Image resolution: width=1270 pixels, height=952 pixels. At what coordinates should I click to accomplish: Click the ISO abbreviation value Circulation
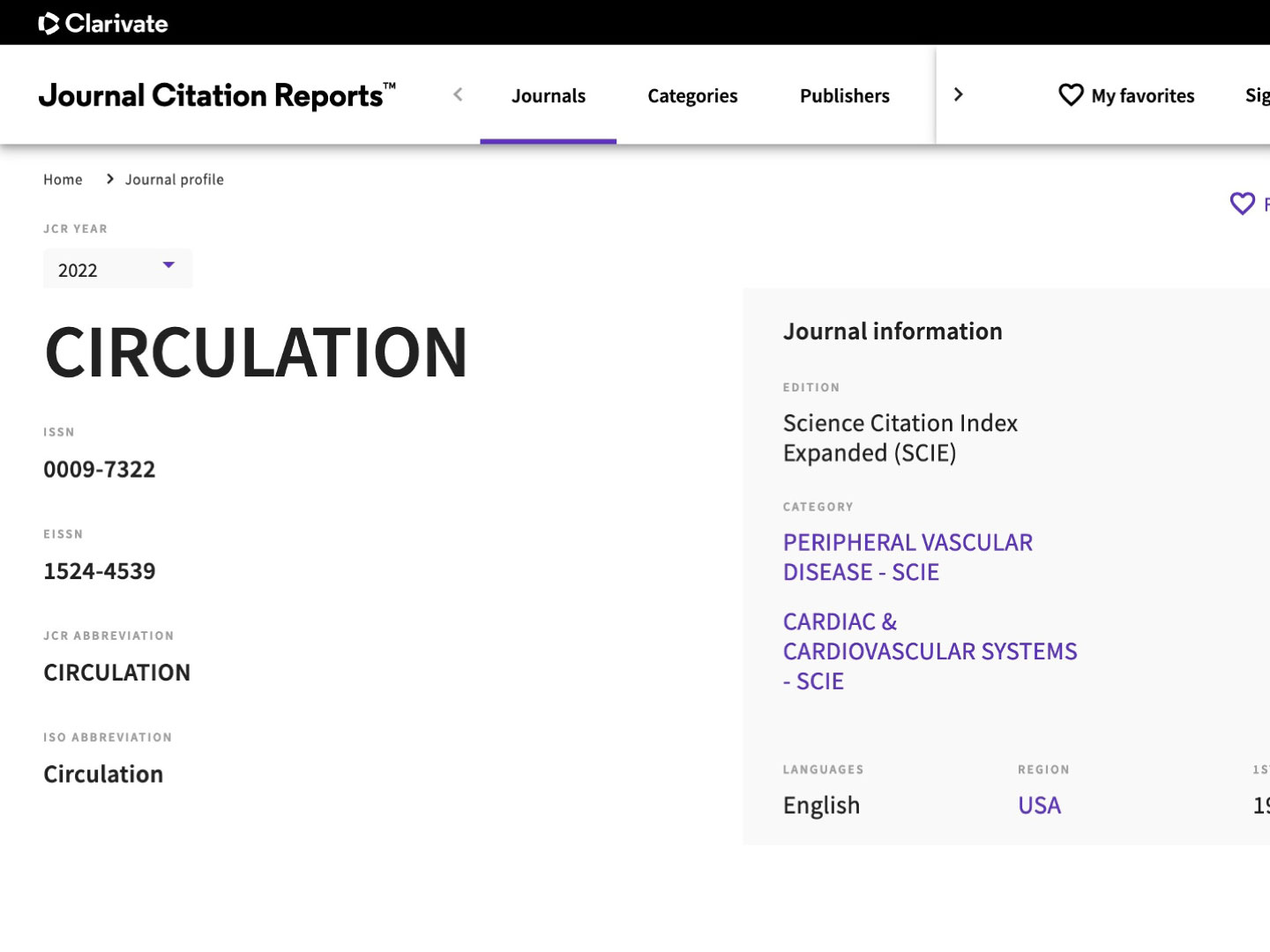point(103,774)
